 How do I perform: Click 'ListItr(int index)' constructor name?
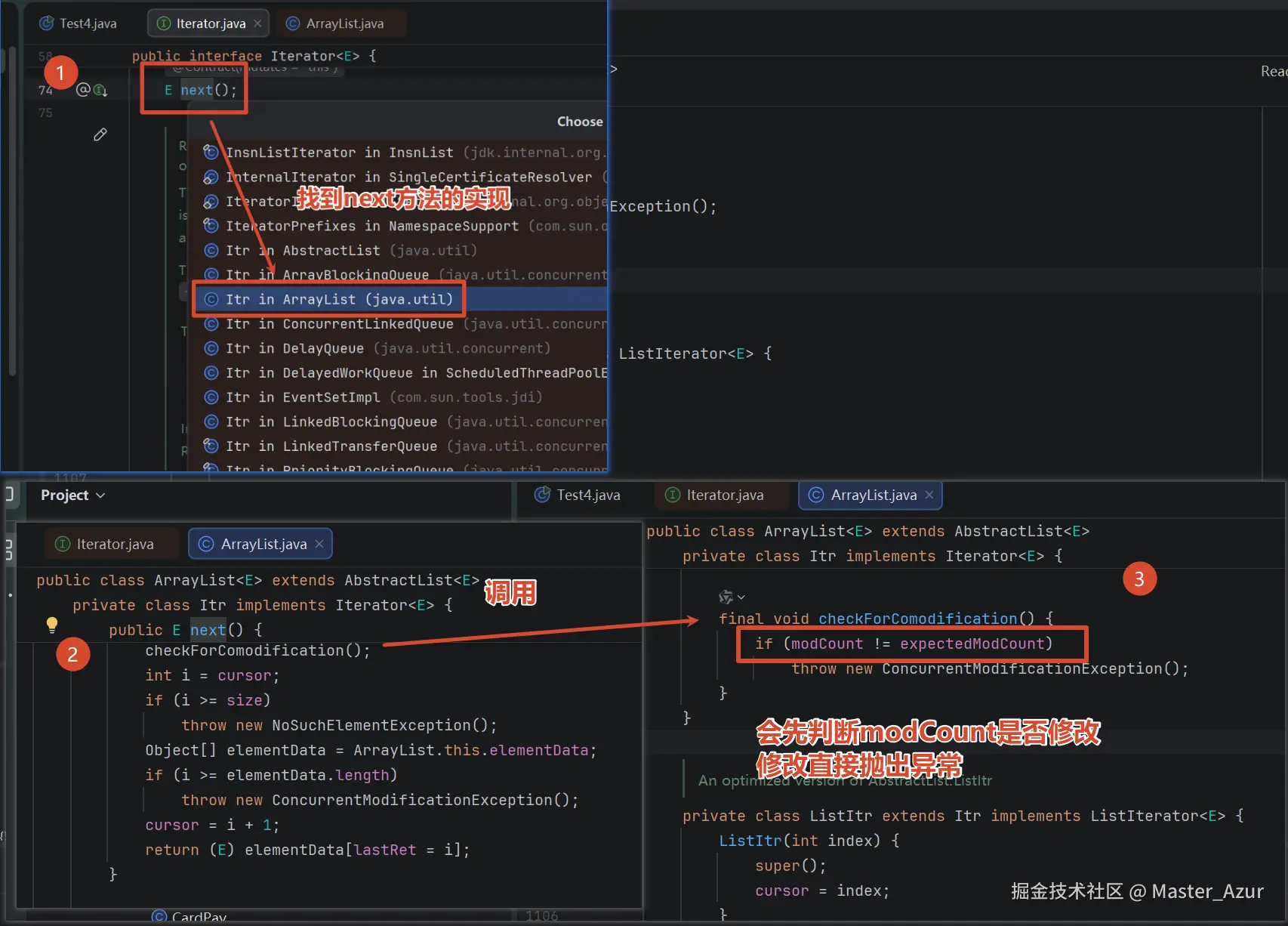pos(751,841)
